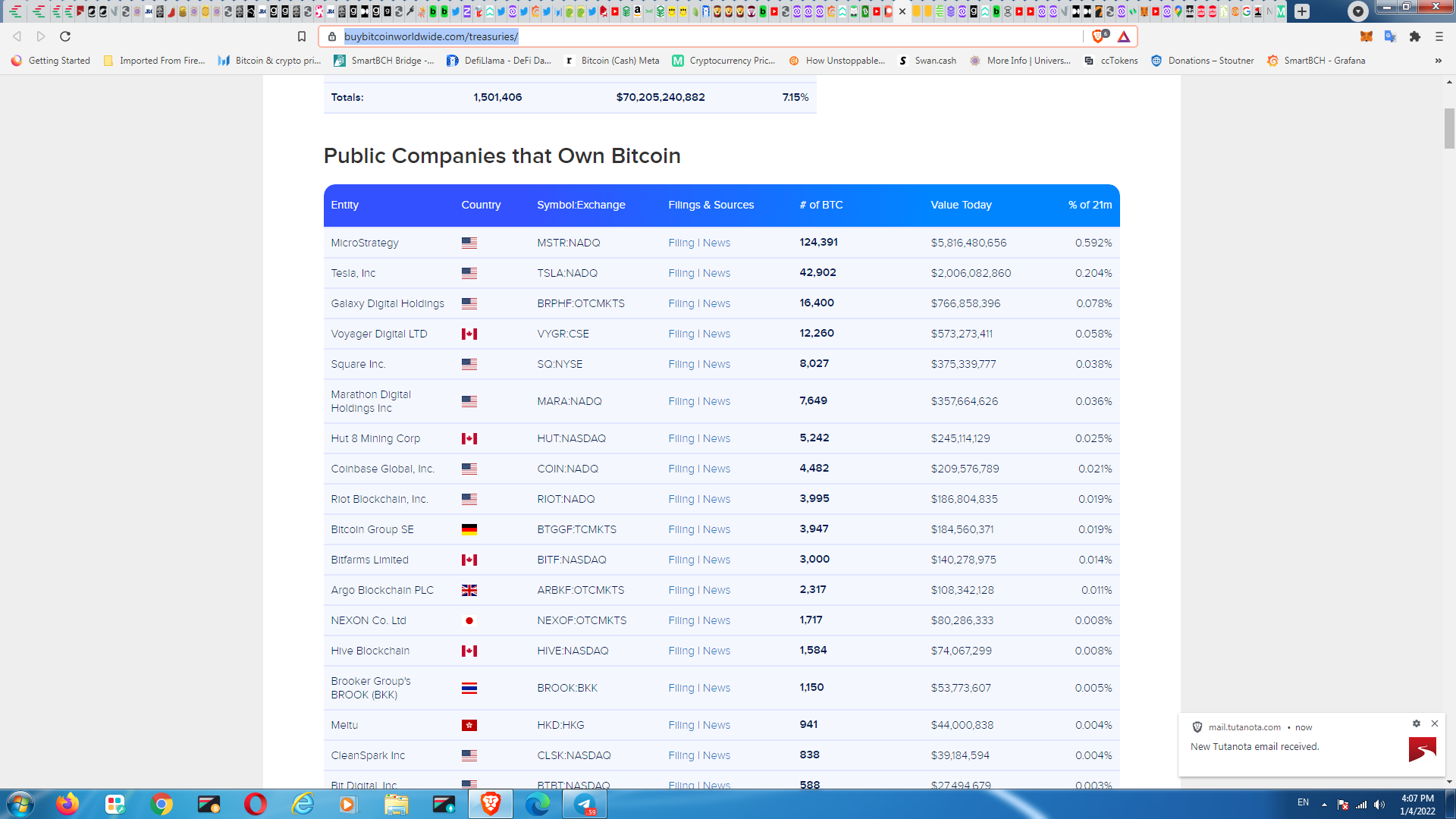Open the SmartBCH Bridge bookmark

coord(384,61)
